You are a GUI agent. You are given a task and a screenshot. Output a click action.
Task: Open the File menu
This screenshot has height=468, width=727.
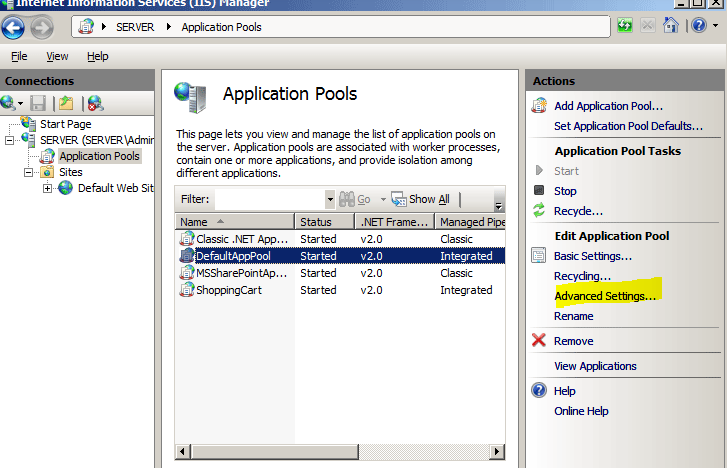(x=19, y=56)
